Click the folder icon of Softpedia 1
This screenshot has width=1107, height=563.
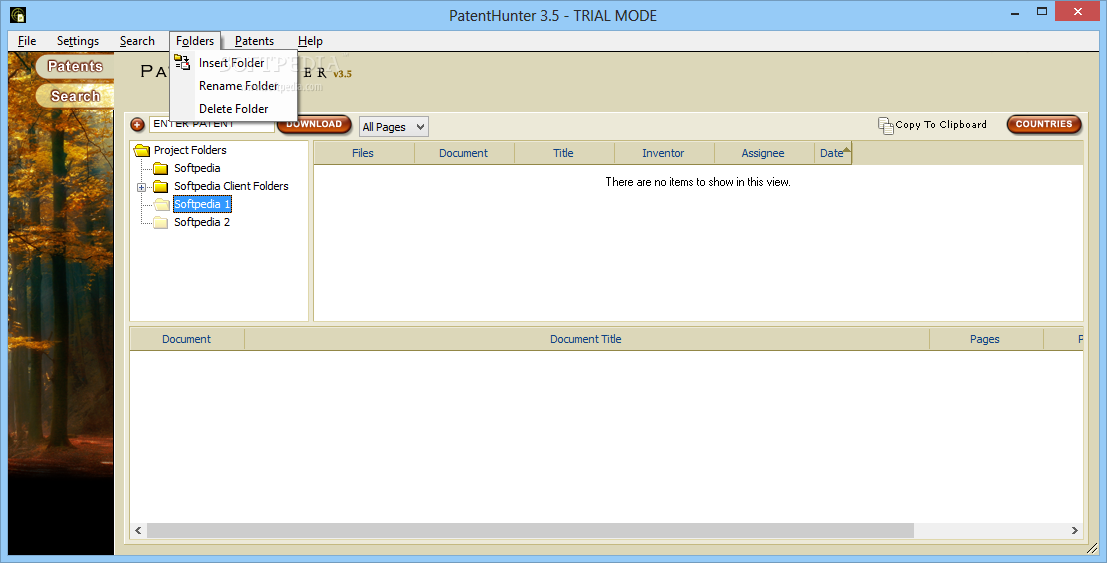162,204
